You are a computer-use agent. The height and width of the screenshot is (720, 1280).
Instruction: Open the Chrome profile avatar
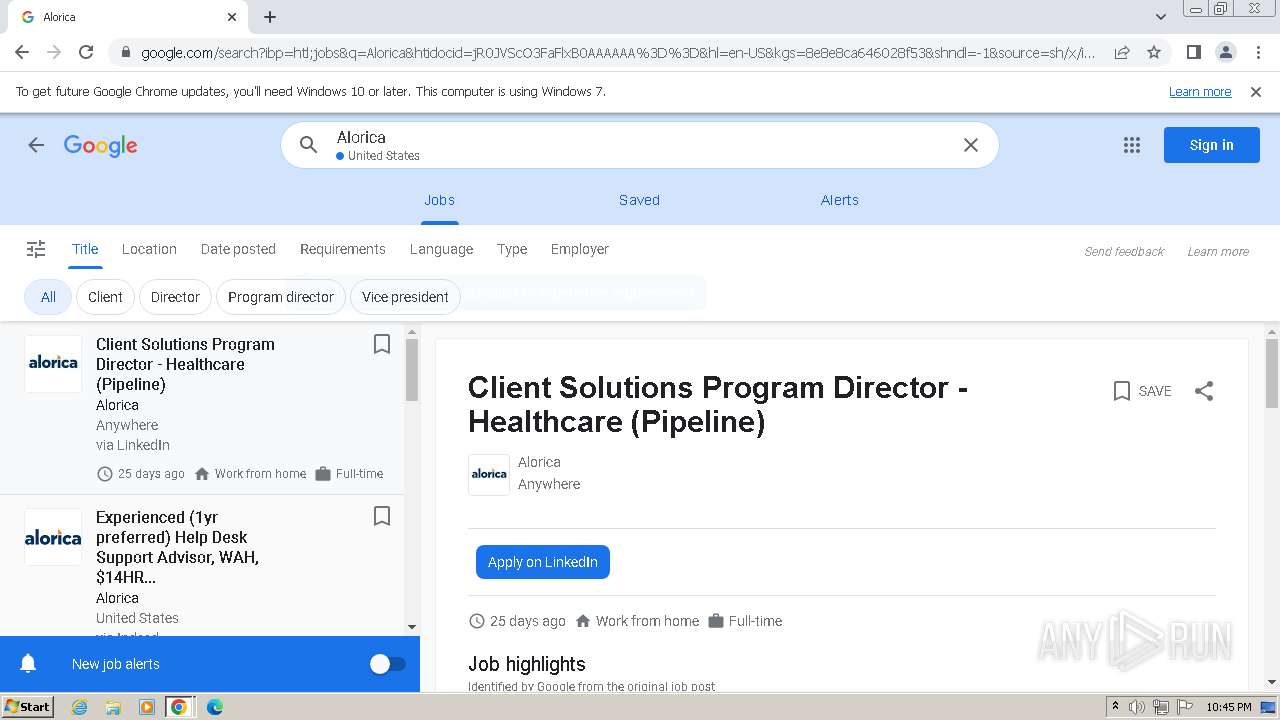pos(1225,52)
